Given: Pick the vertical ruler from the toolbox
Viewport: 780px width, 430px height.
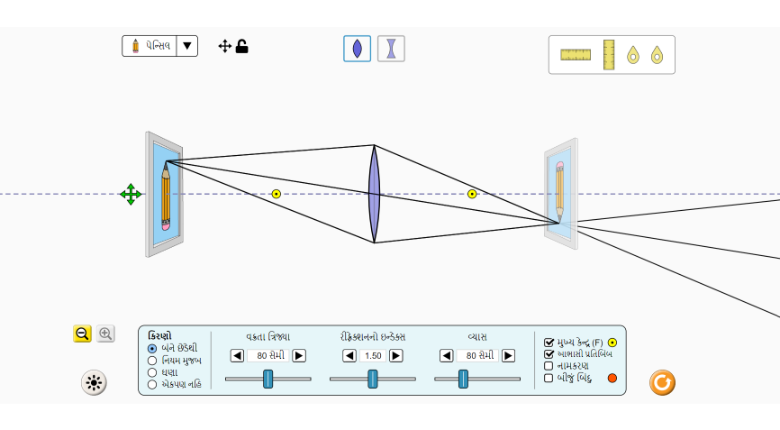Looking at the screenshot, I should click(608, 55).
